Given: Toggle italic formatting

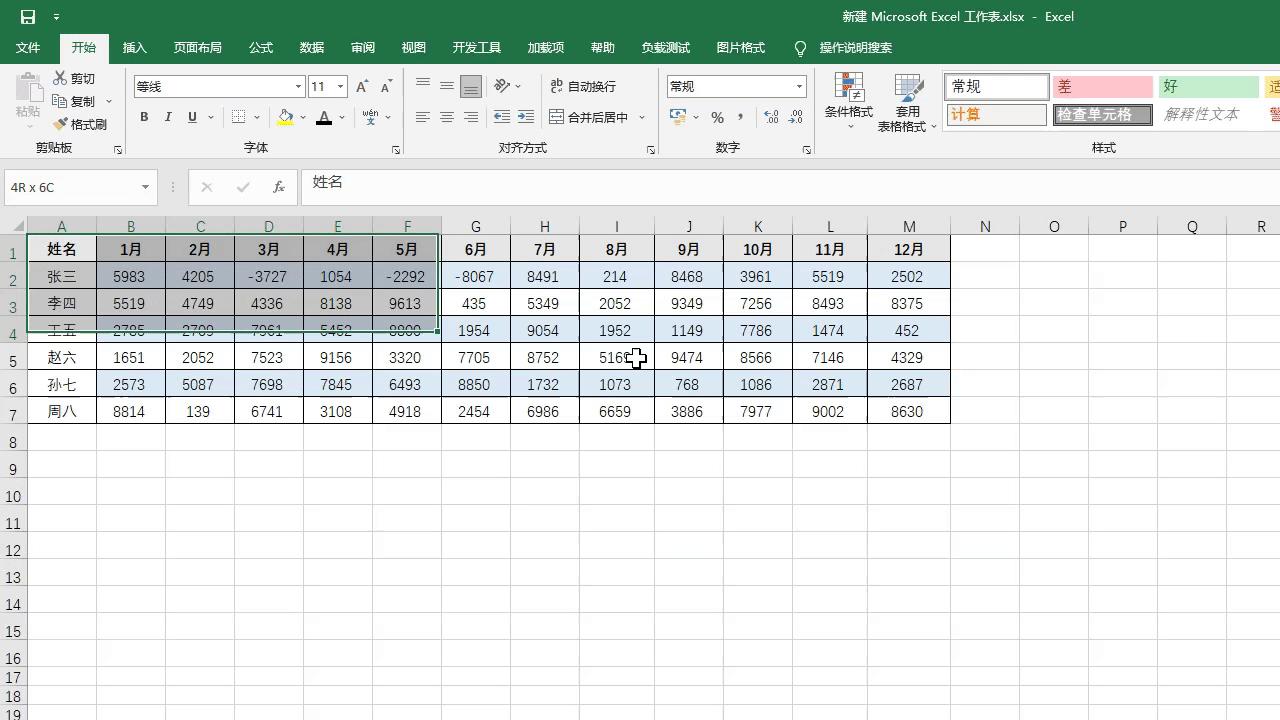Looking at the screenshot, I should 167,117.
